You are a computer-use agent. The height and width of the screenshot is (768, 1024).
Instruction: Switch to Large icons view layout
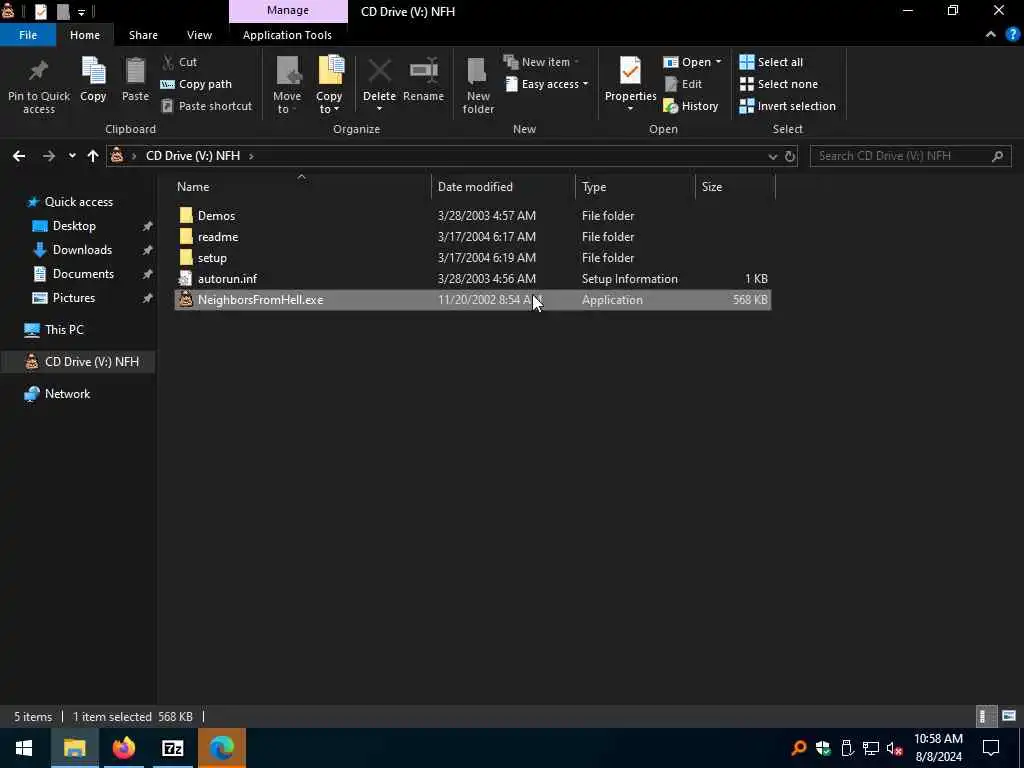pyautogui.click(x=1009, y=716)
